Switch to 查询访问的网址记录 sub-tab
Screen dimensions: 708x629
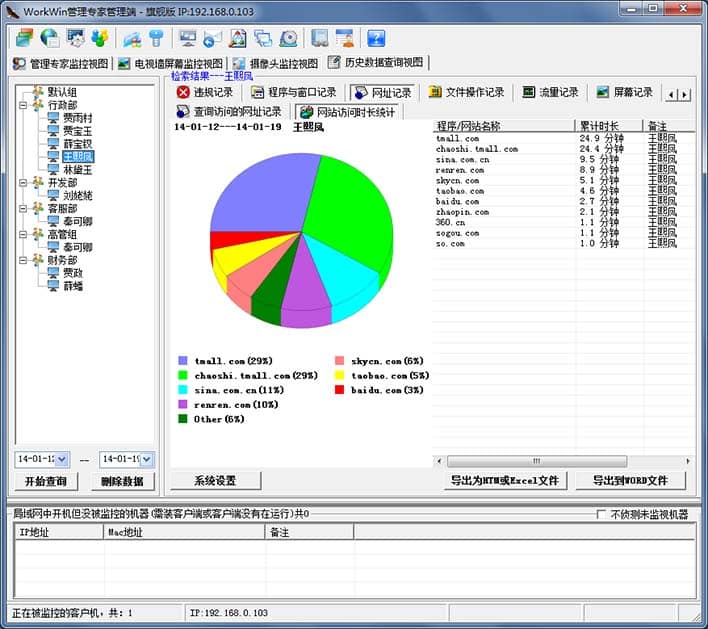[229, 112]
